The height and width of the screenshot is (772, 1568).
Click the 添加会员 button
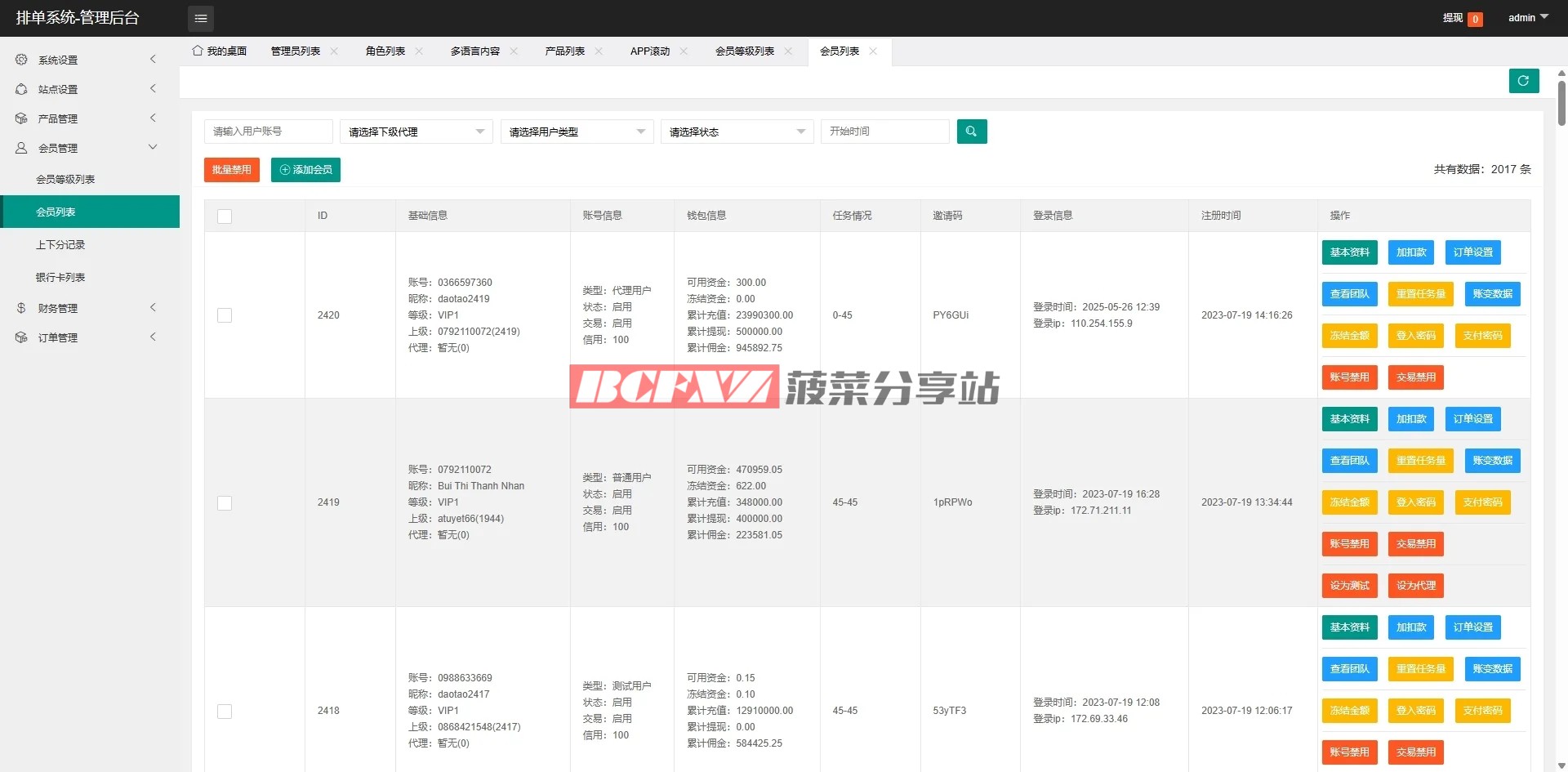(305, 170)
